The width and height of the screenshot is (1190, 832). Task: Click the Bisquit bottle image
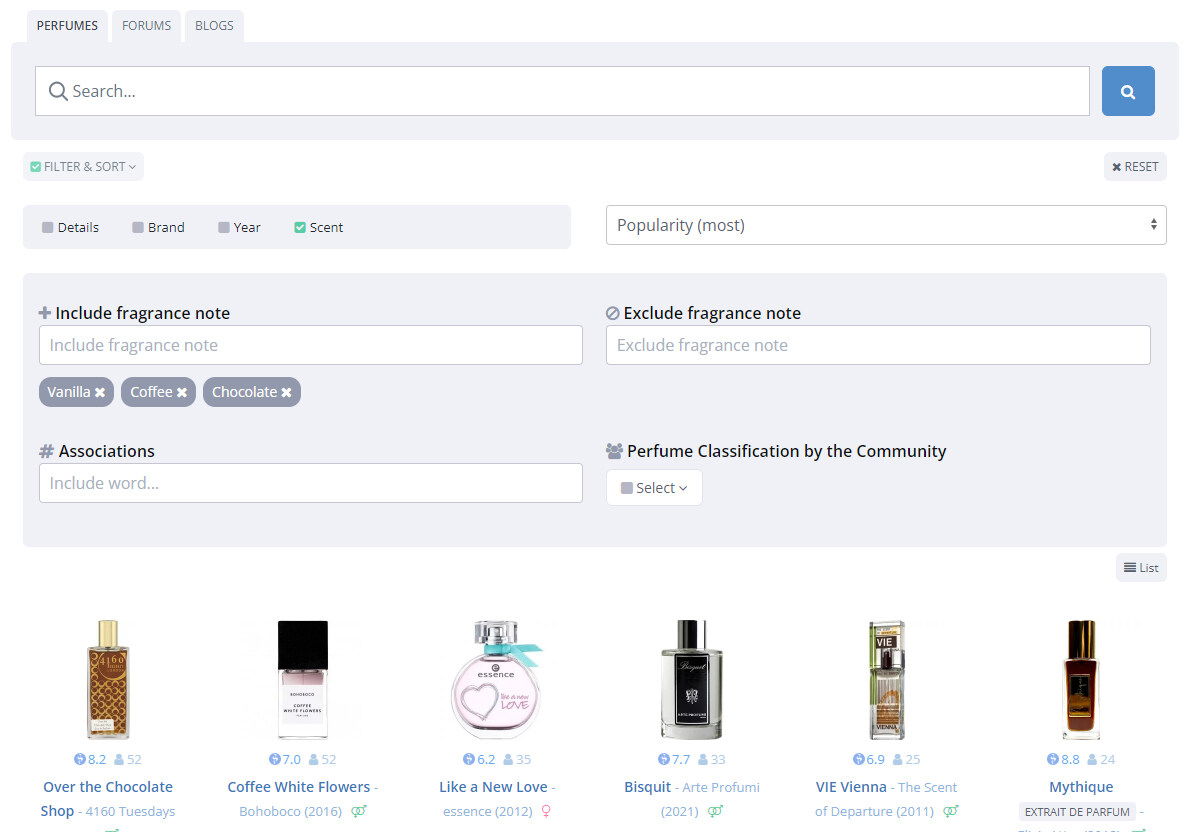coord(691,679)
